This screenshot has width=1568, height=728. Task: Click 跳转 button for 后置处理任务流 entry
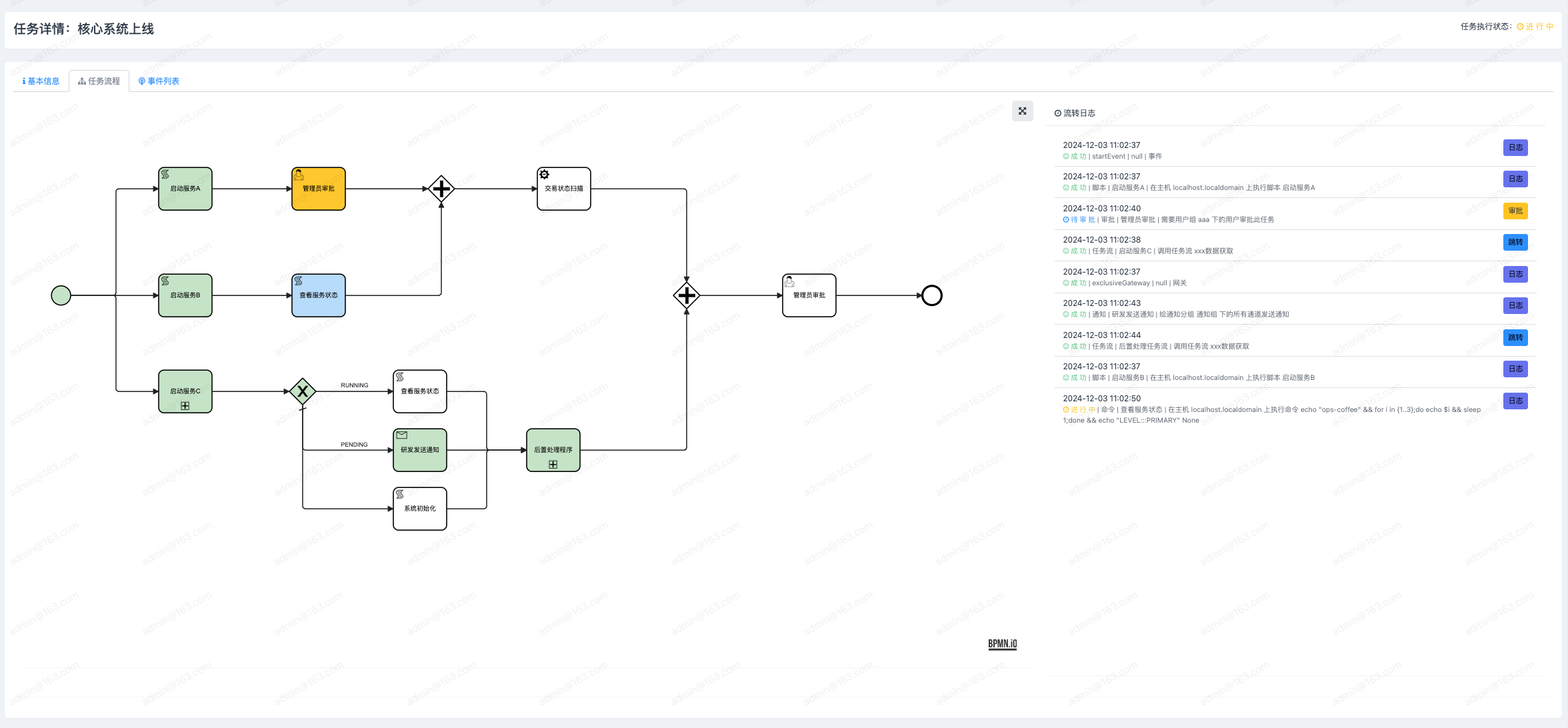(1515, 337)
